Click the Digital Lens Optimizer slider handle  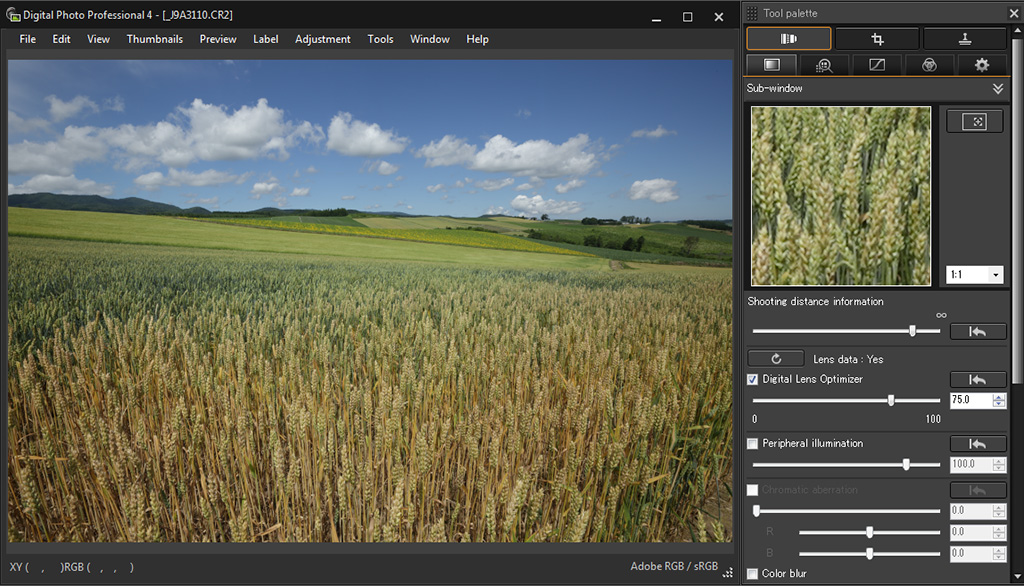tap(891, 400)
